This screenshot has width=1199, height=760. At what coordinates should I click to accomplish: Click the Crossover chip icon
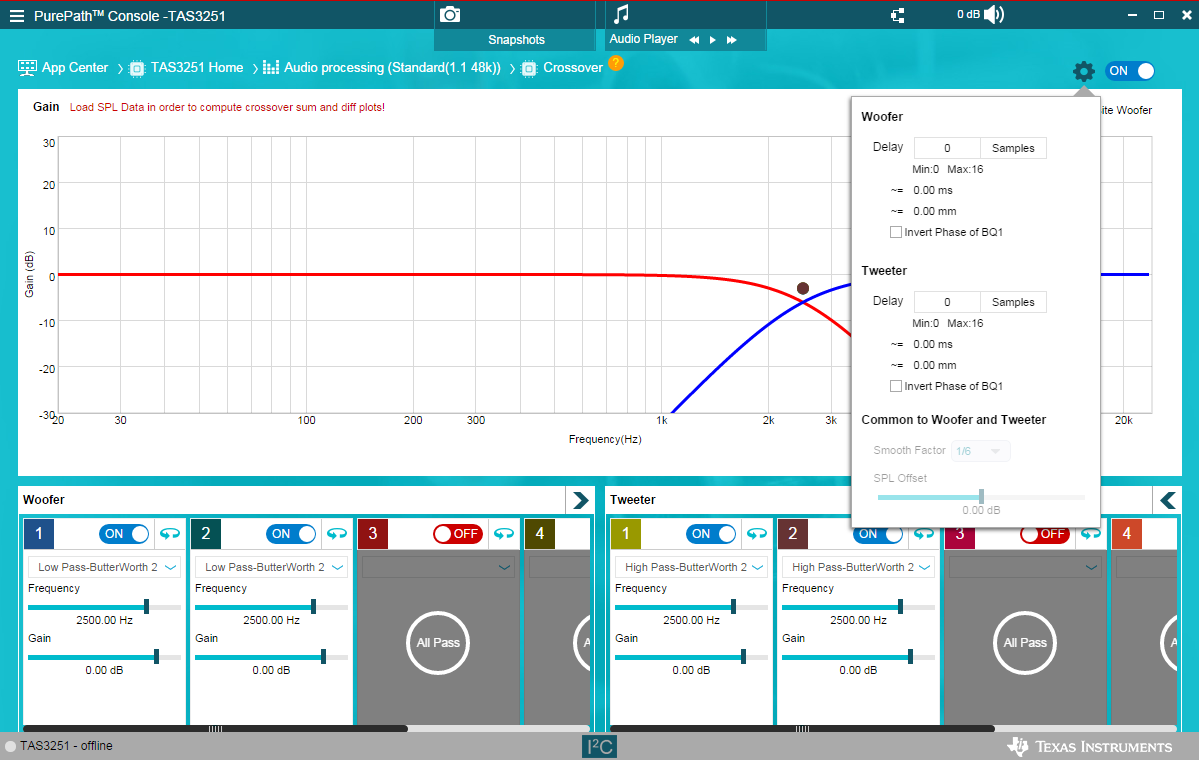(x=529, y=69)
